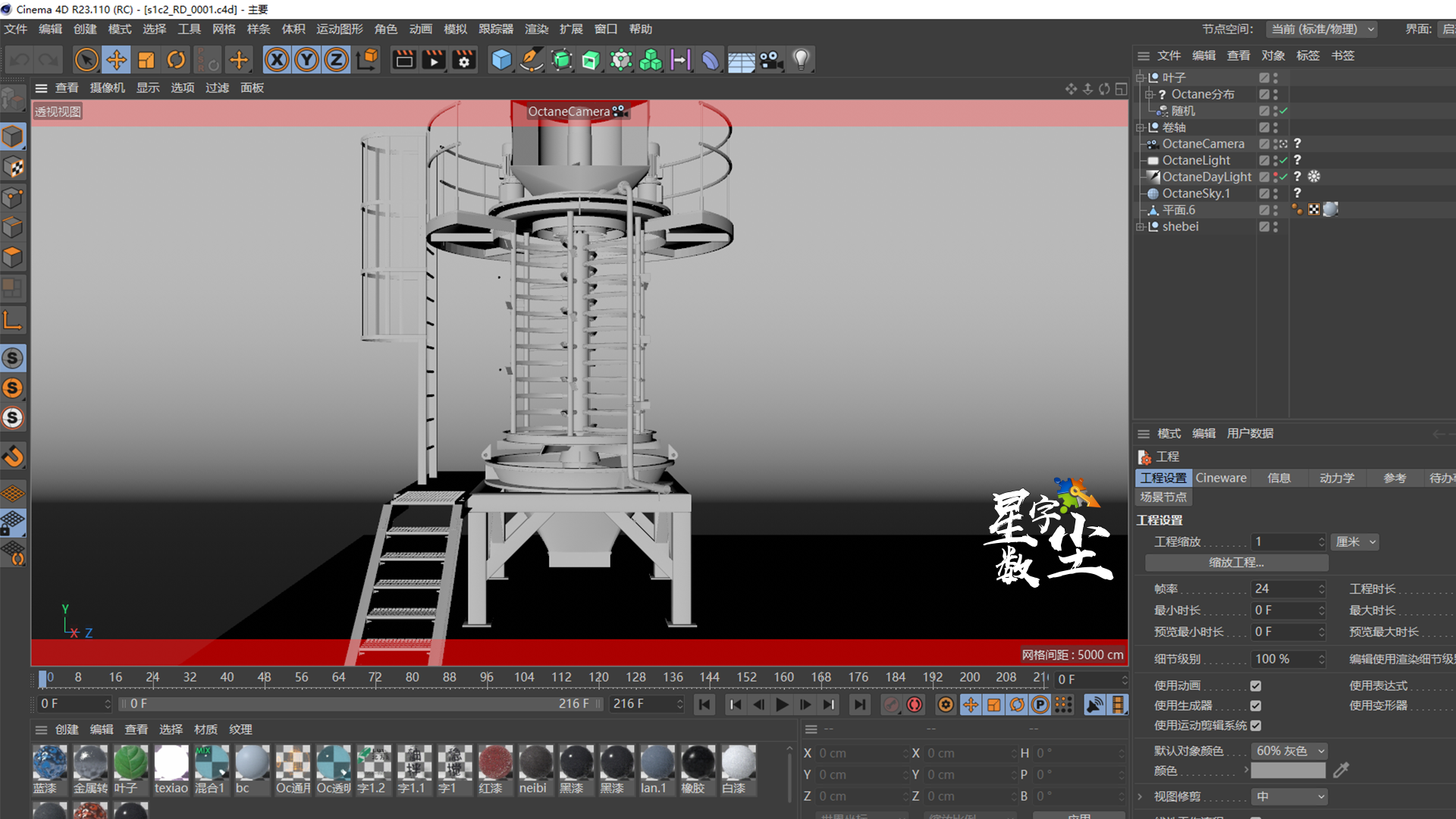Play the animation forward

tap(782, 704)
